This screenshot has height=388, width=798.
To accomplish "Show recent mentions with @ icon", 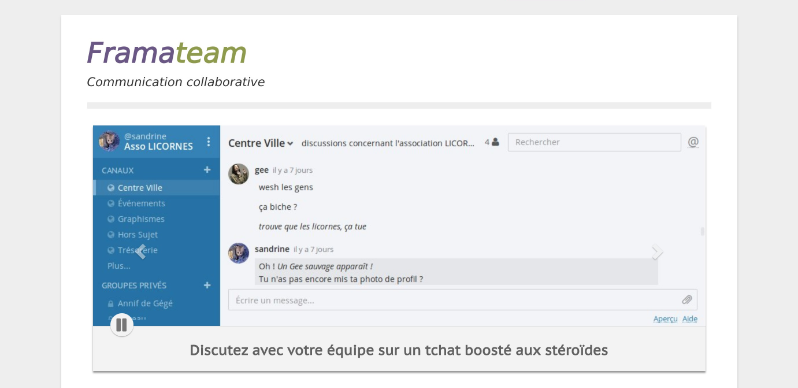I will coord(693,142).
